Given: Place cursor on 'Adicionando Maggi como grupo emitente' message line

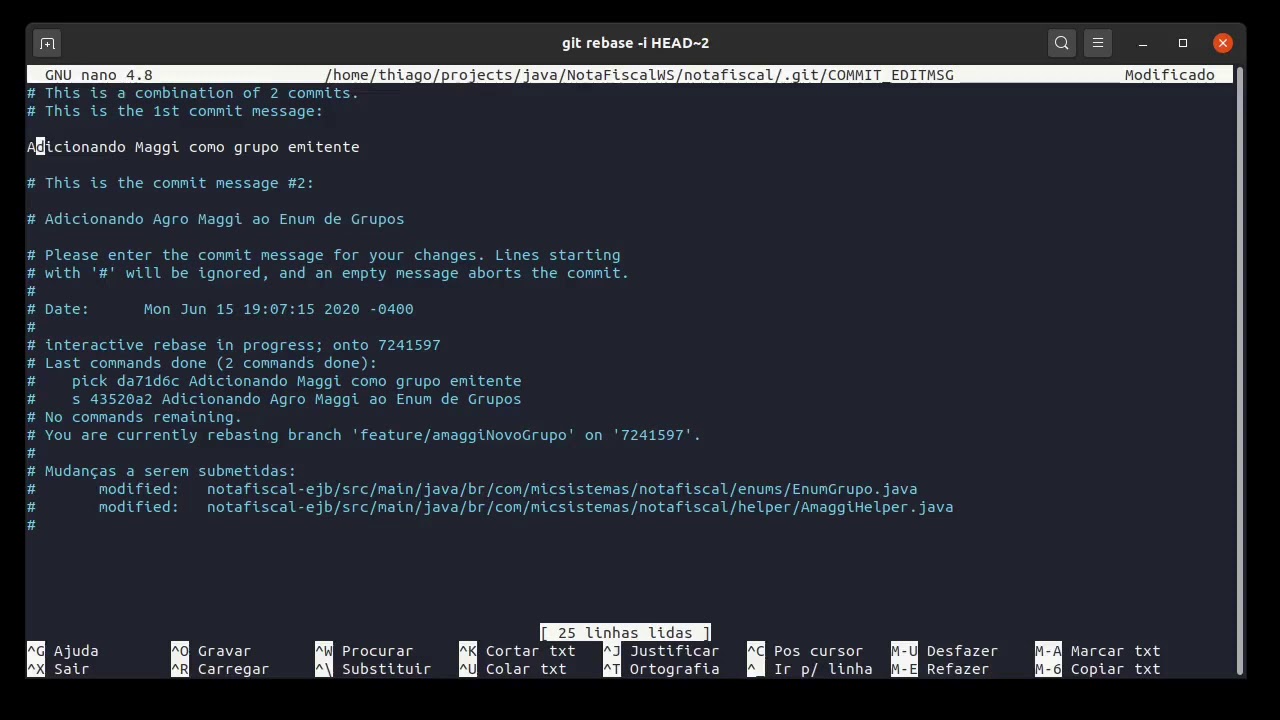Looking at the screenshot, I should coord(193,147).
